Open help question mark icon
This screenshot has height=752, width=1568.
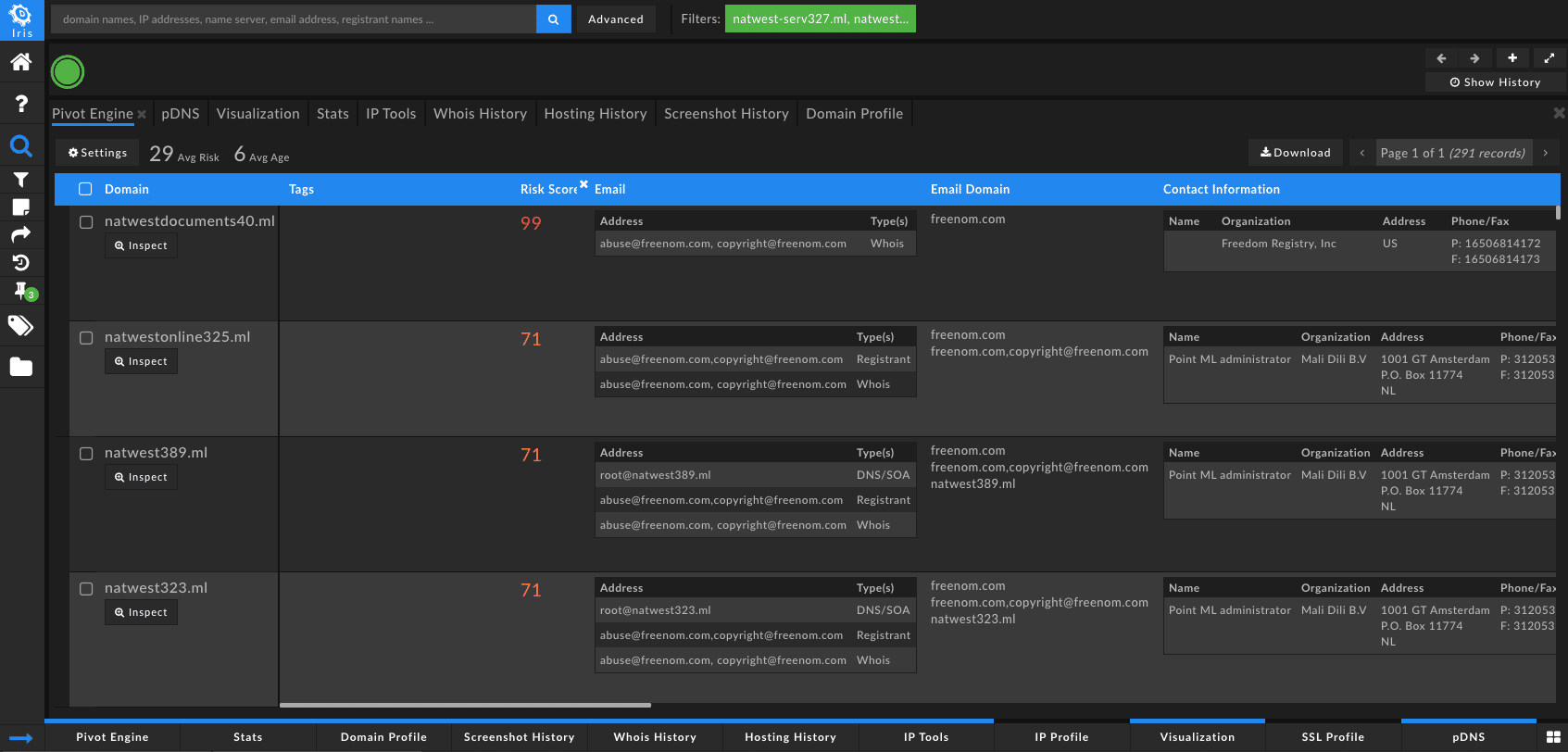click(x=21, y=104)
